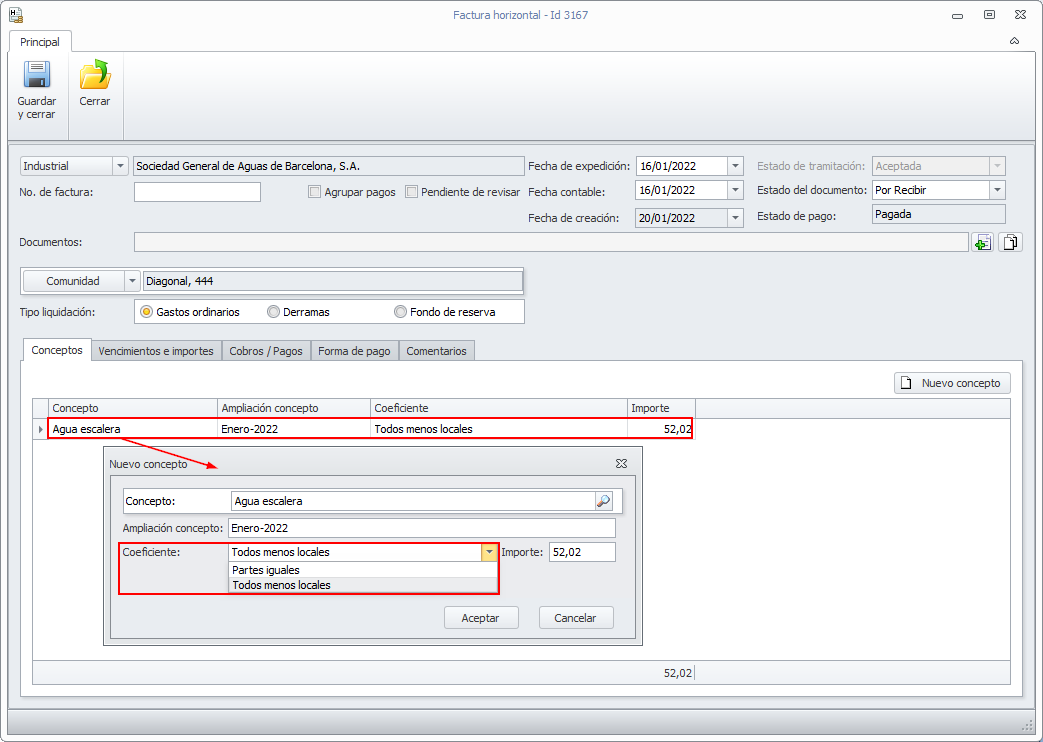
Task: Select Partes iguales from the list
Action: [x=266, y=570]
